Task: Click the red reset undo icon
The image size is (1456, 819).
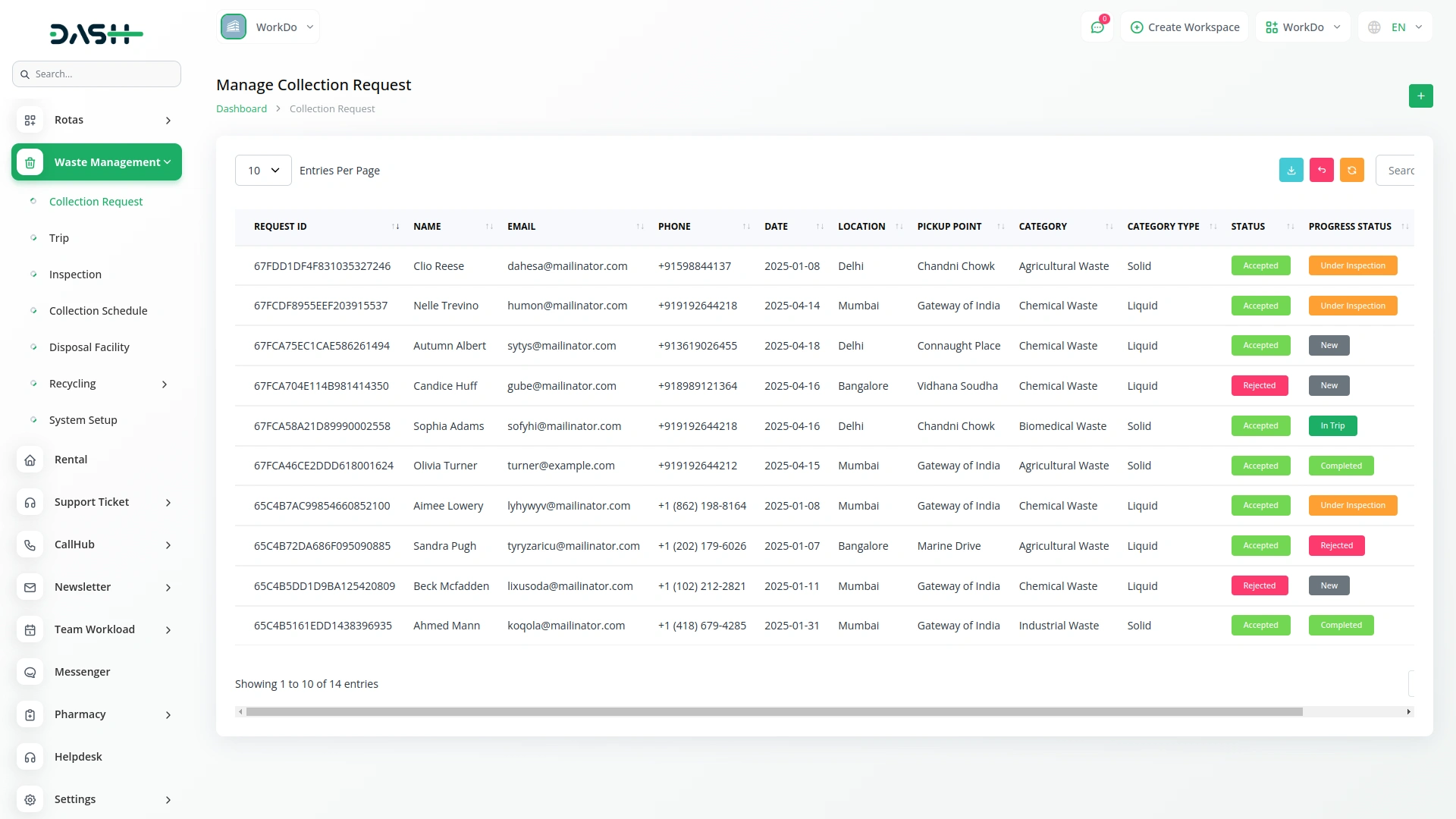Action: coord(1321,170)
